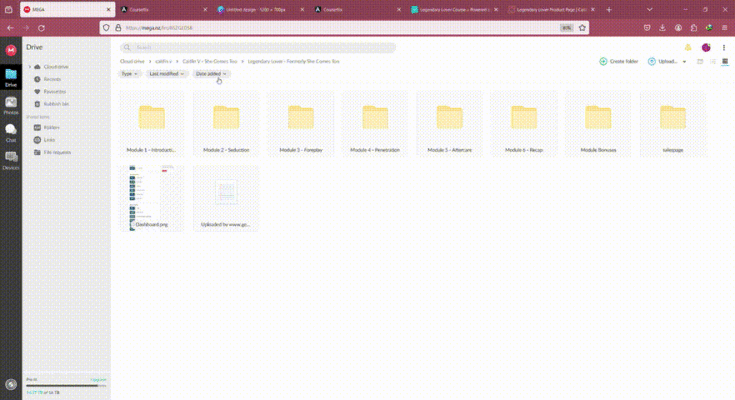
Task: Expand the Last modified filter dropdown
Action: pyautogui.click(x=167, y=74)
